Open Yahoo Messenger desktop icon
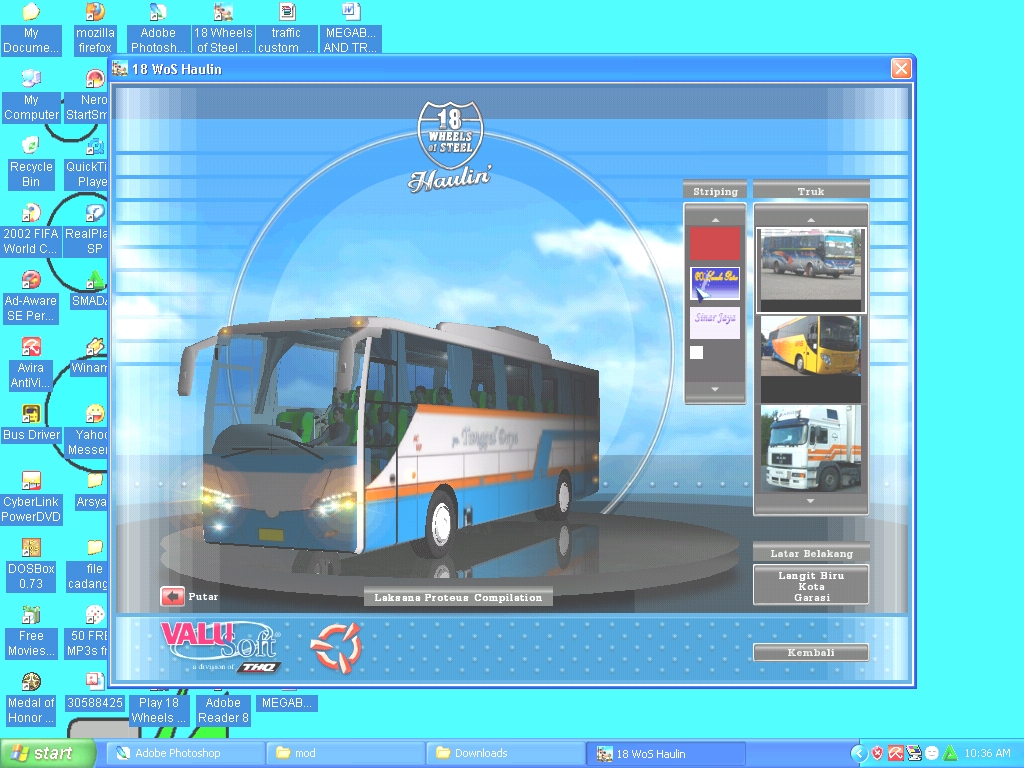Image resolution: width=1024 pixels, height=768 pixels. [x=88, y=431]
